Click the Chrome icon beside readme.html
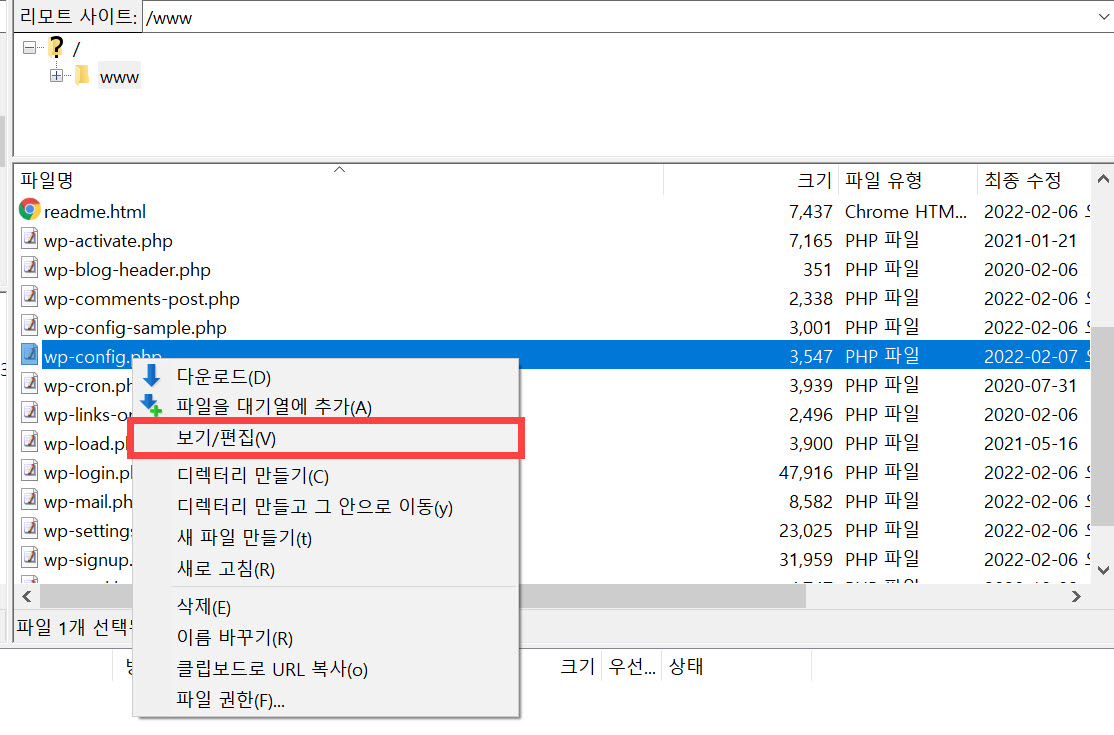The height and width of the screenshot is (735, 1114). coord(29,209)
